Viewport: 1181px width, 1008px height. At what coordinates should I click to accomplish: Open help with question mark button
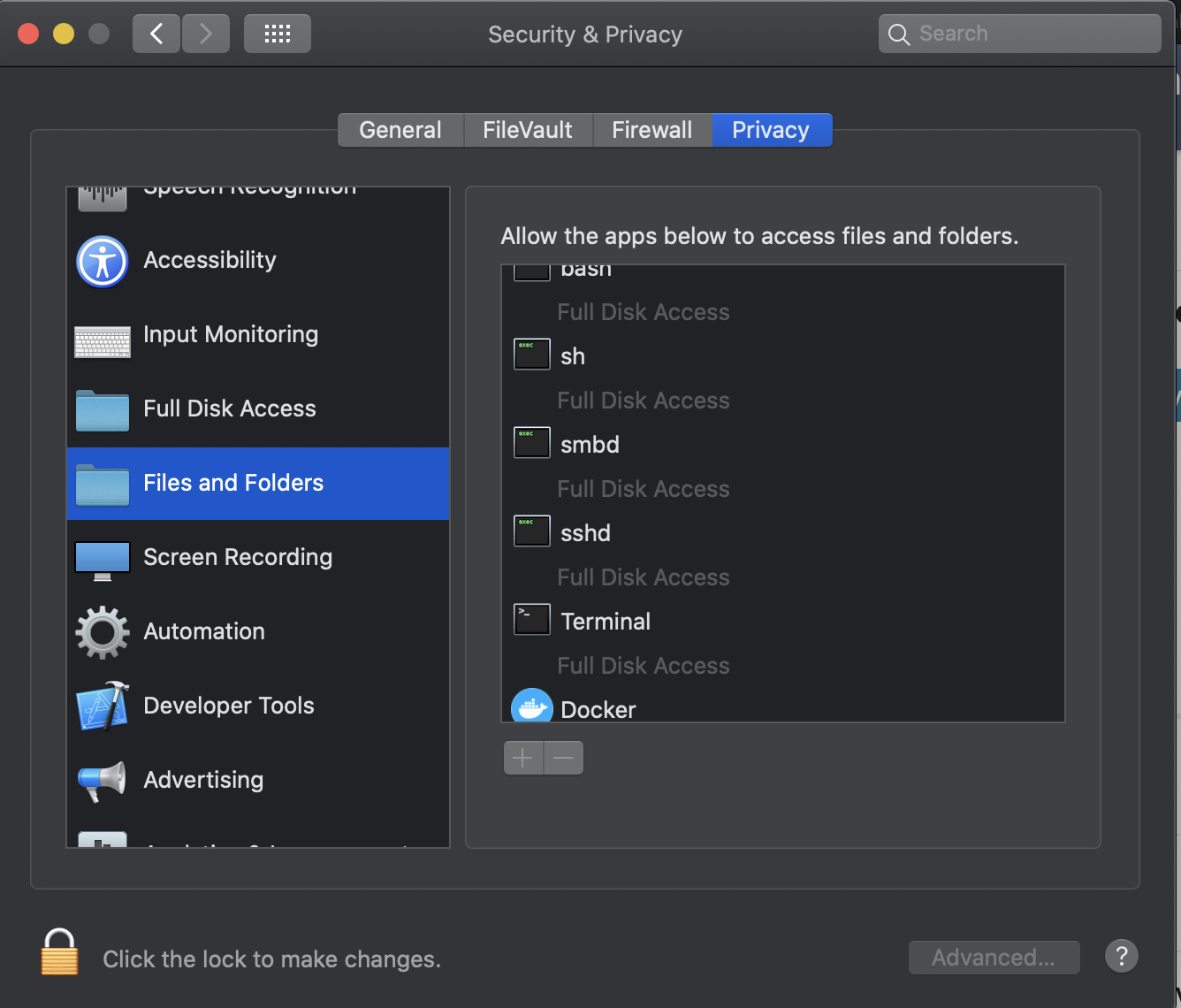coord(1121,956)
